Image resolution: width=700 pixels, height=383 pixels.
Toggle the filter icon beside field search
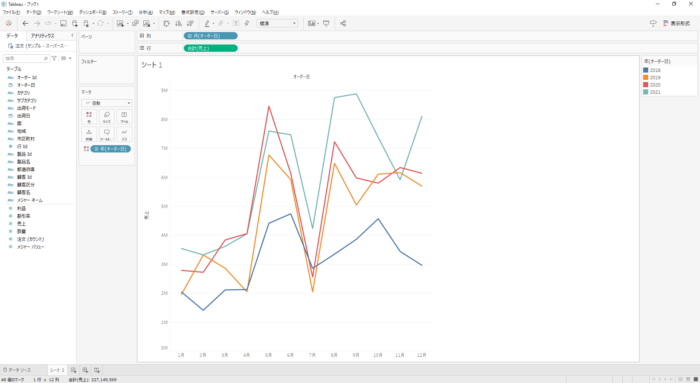pos(54,58)
